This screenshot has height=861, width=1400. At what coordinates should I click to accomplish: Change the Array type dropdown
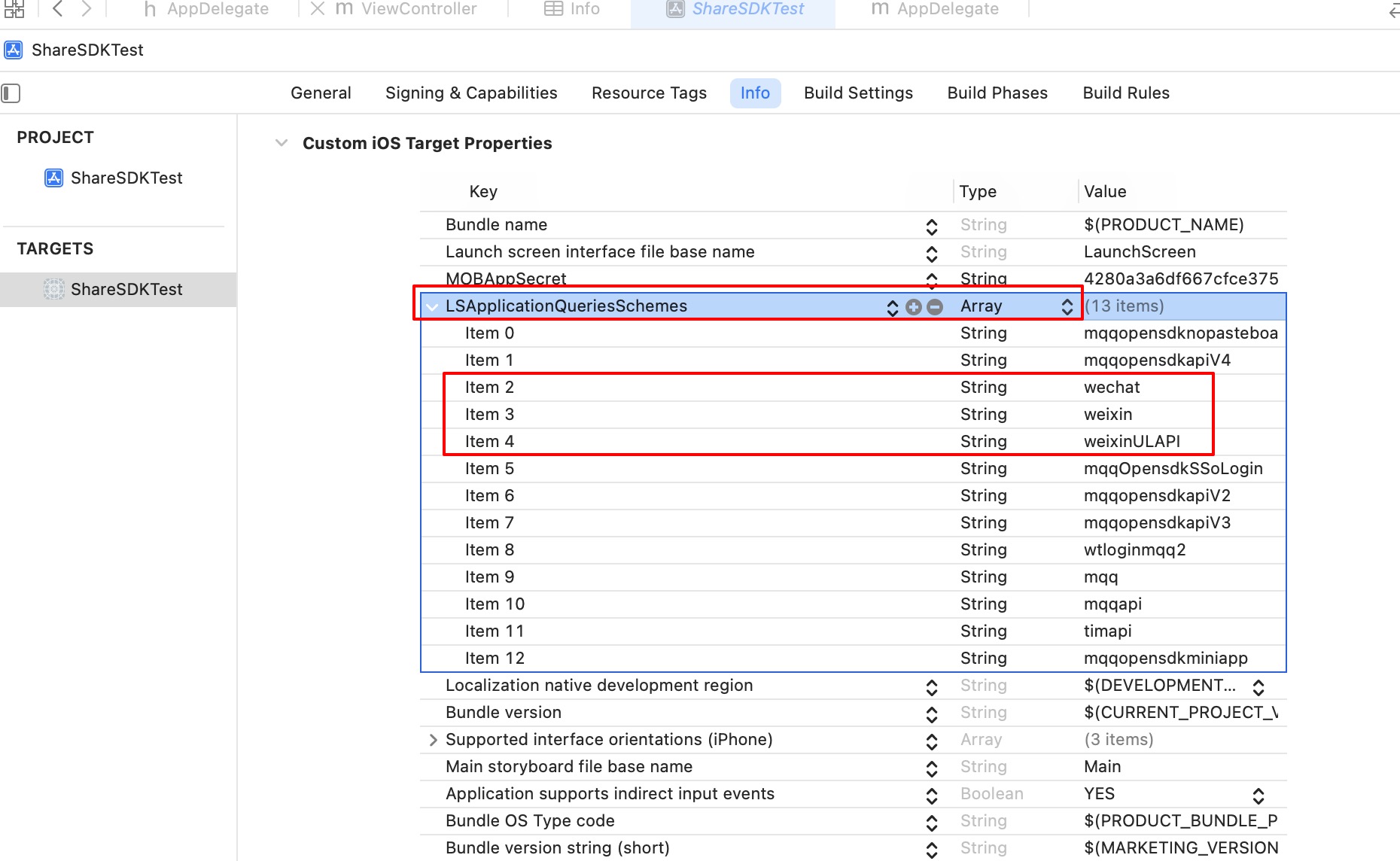point(1067,306)
